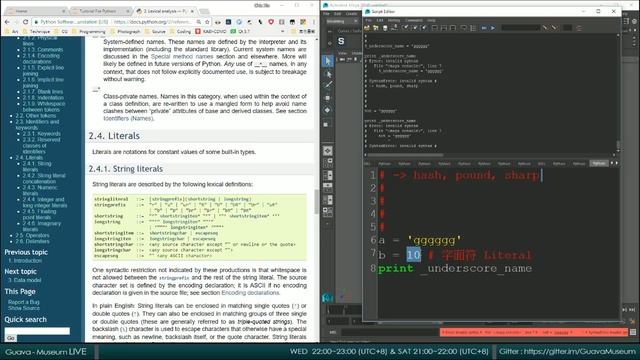Viewport: 640px width, 360px height.
Task: Open File menu in Script Editor
Action: tap(369, 20)
